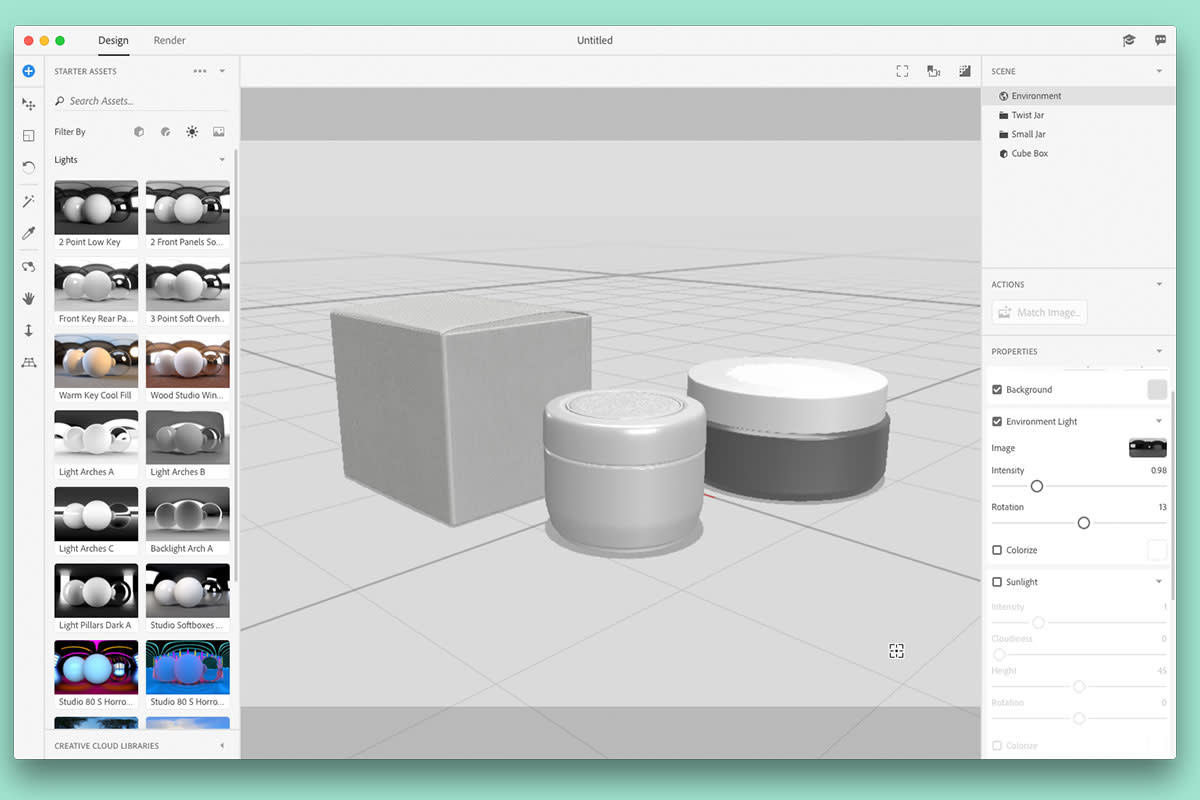Select the Scale tool in left toolbar

point(28,135)
